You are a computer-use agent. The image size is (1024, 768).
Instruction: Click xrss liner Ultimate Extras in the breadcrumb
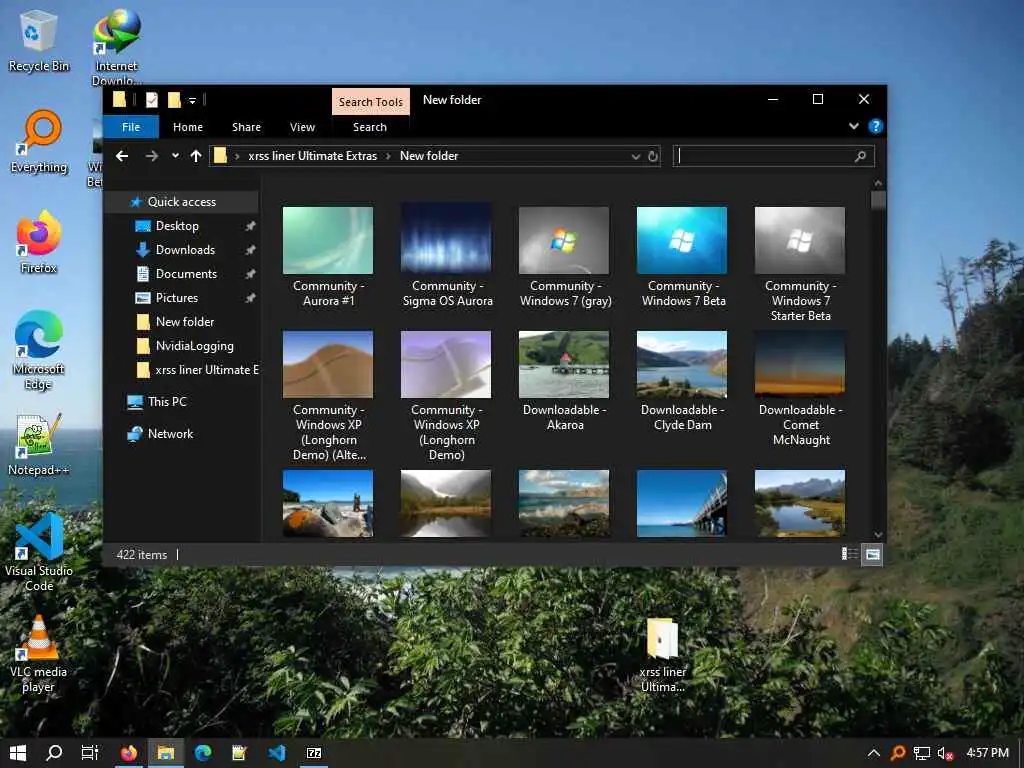[312, 156]
